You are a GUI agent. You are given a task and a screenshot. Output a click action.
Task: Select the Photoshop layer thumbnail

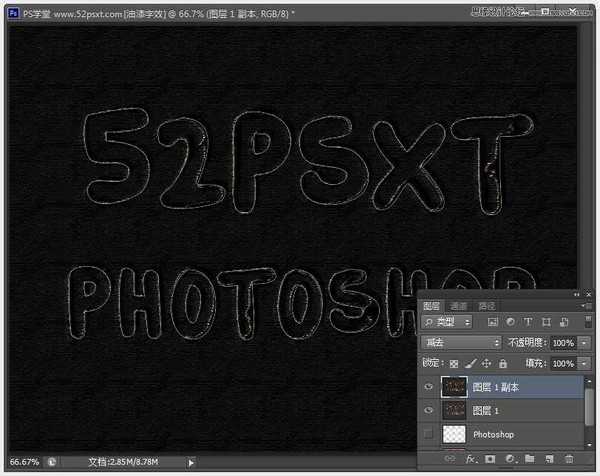pyautogui.click(x=454, y=434)
